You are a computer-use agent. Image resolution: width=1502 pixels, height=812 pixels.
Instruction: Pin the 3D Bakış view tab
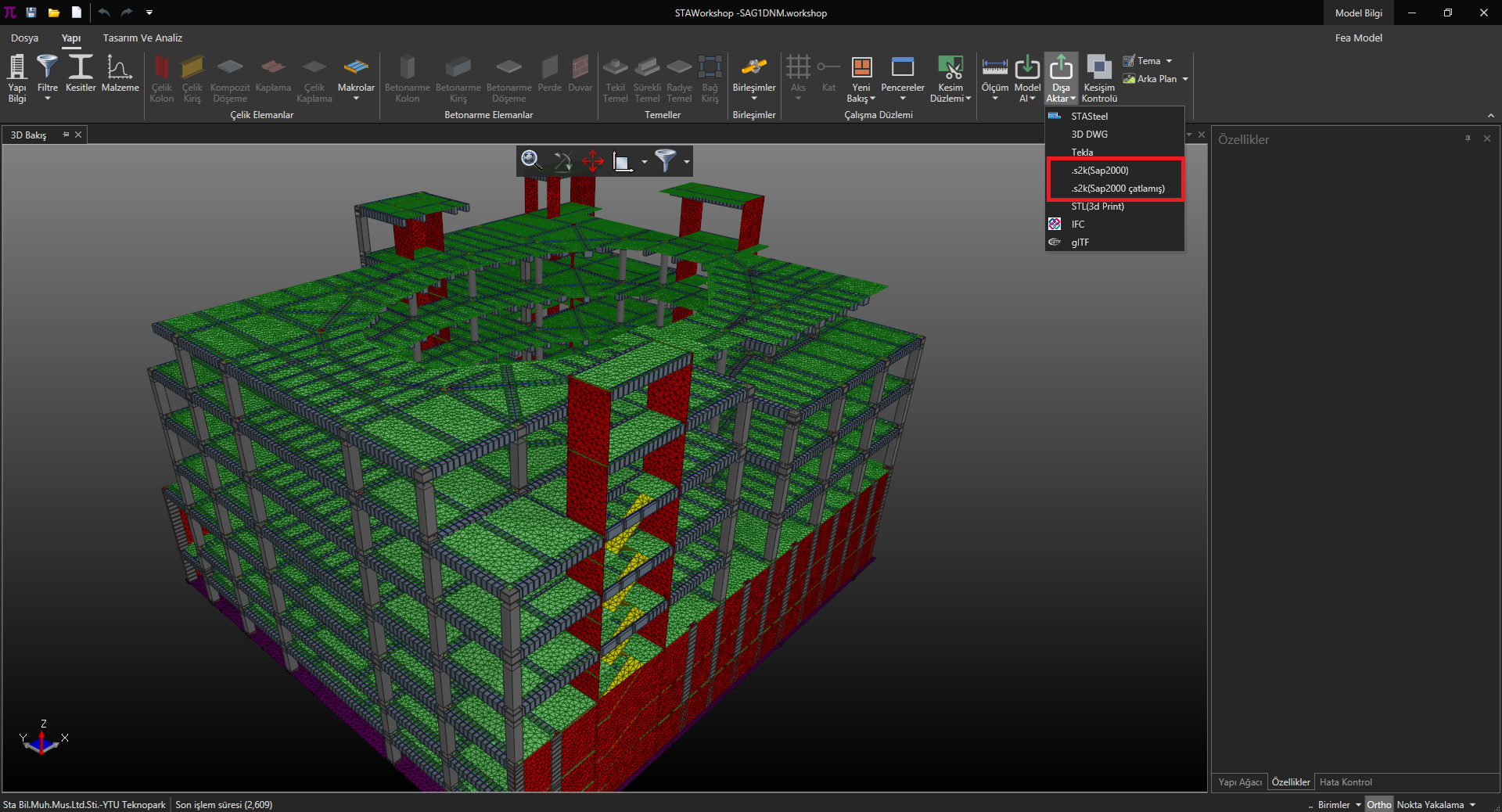tap(66, 135)
